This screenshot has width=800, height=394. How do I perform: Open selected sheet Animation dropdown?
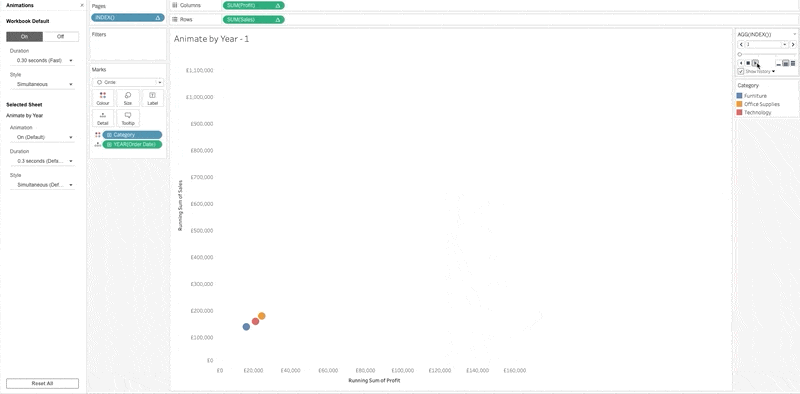pyautogui.click(x=42, y=137)
